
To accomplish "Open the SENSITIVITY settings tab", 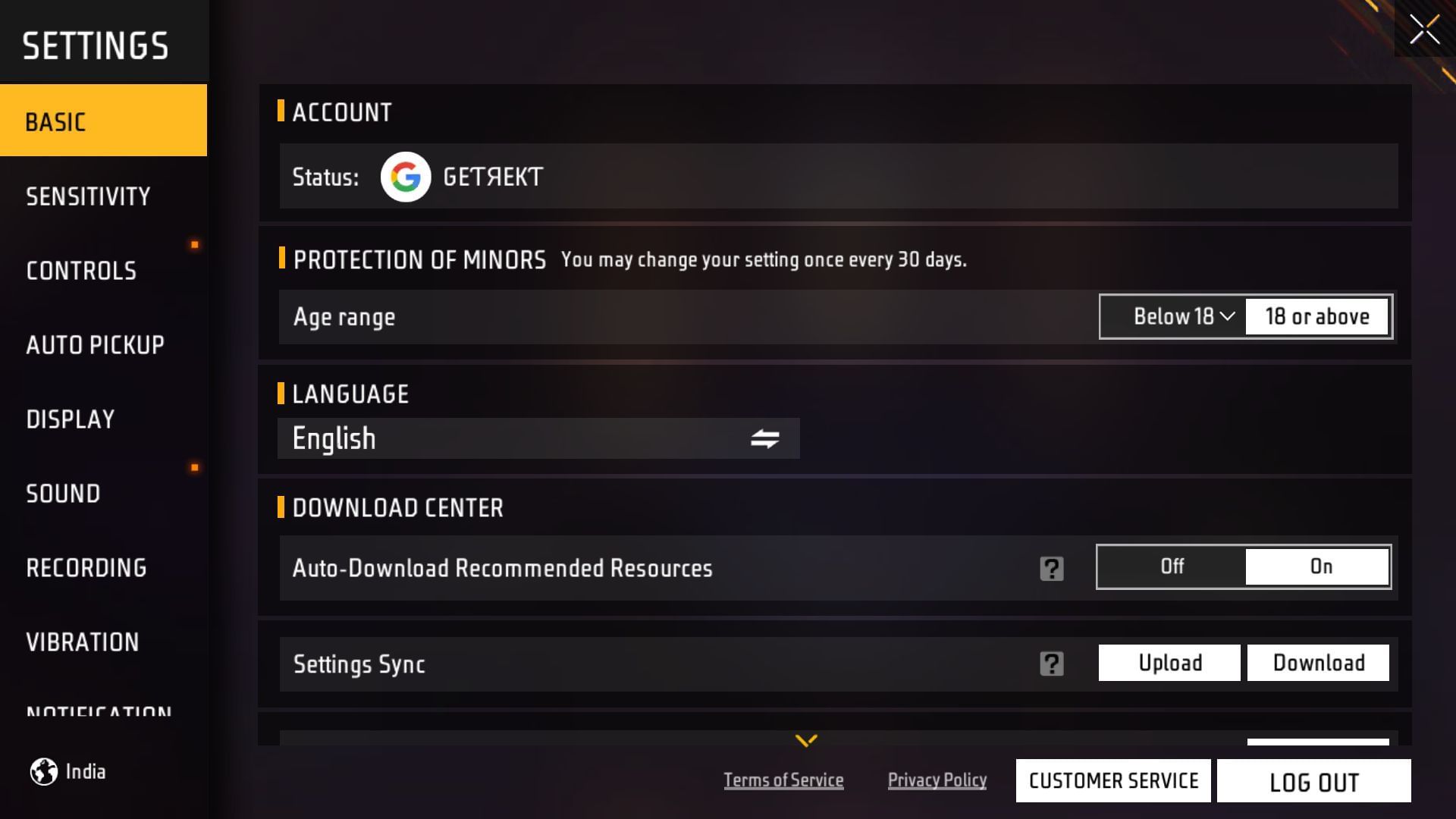I will coord(88,194).
